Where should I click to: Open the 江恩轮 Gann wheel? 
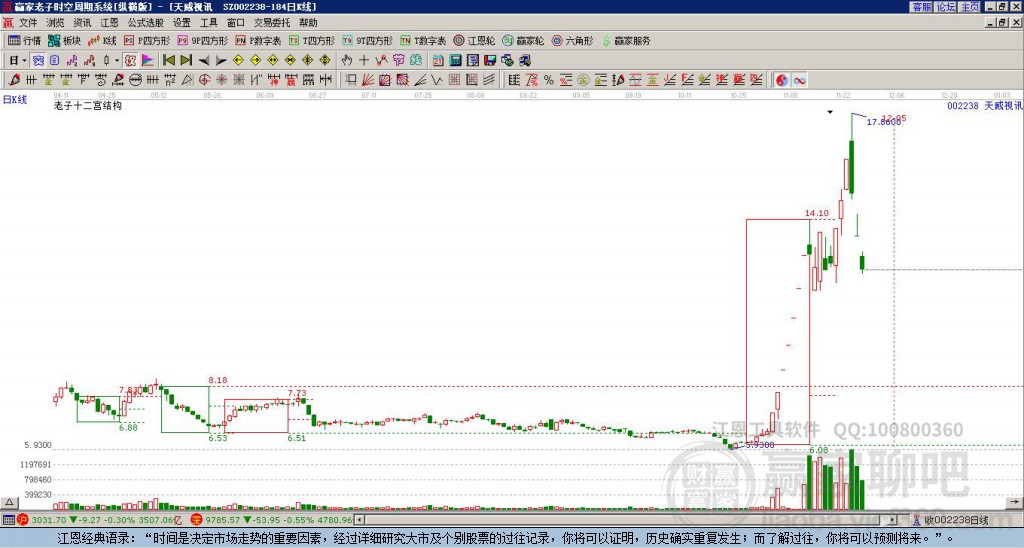[x=474, y=41]
